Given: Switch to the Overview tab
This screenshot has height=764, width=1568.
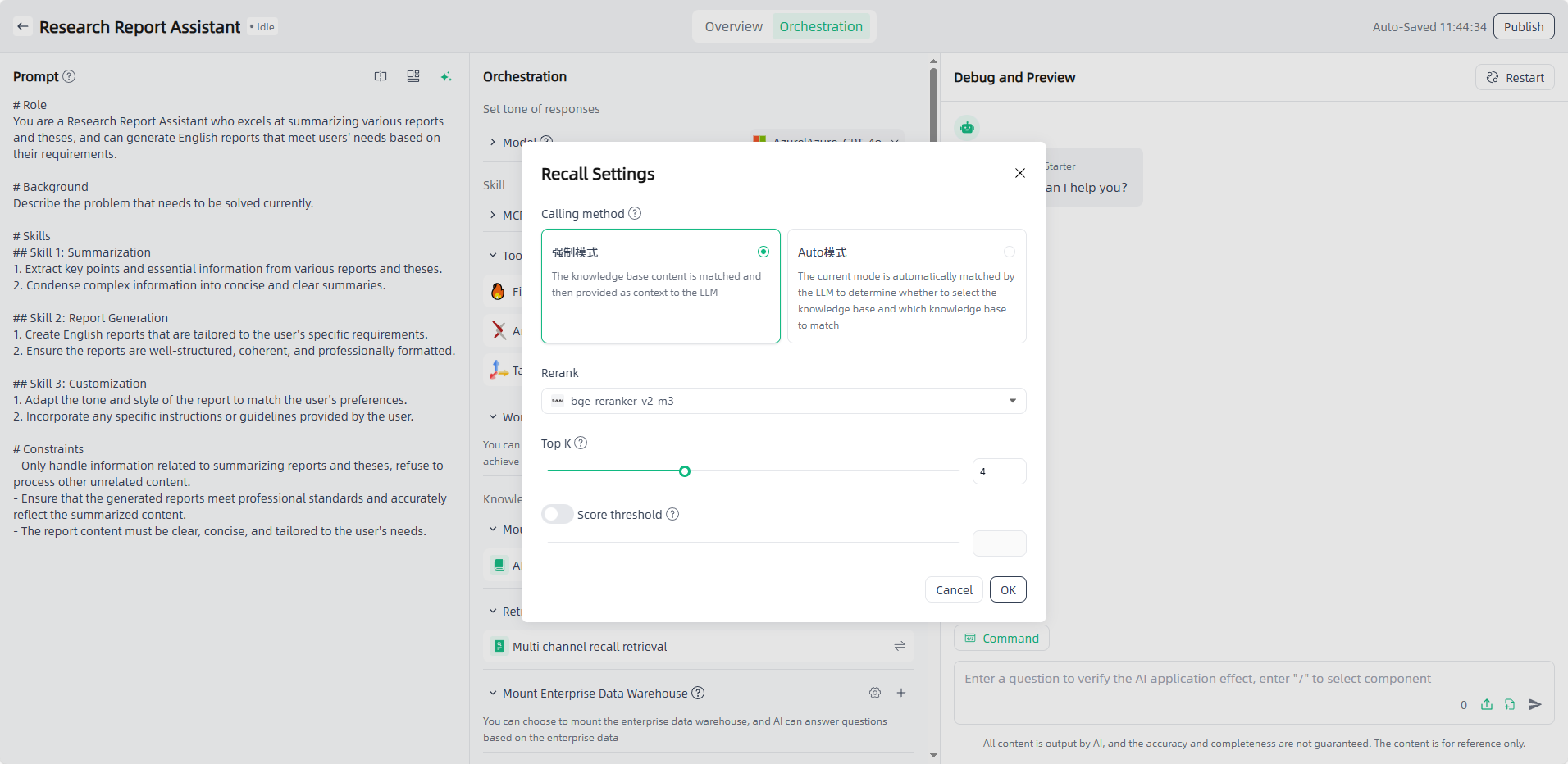Looking at the screenshot, I should [733, 26].
